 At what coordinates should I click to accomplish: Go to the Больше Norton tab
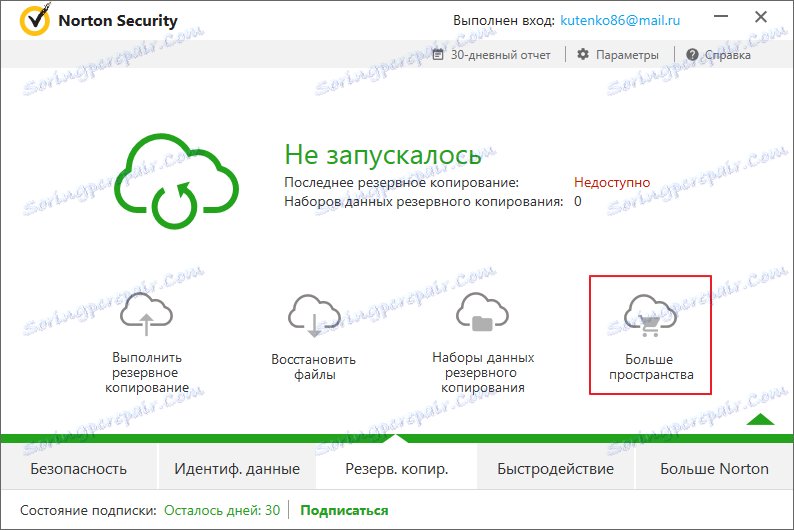pos(714,469)
